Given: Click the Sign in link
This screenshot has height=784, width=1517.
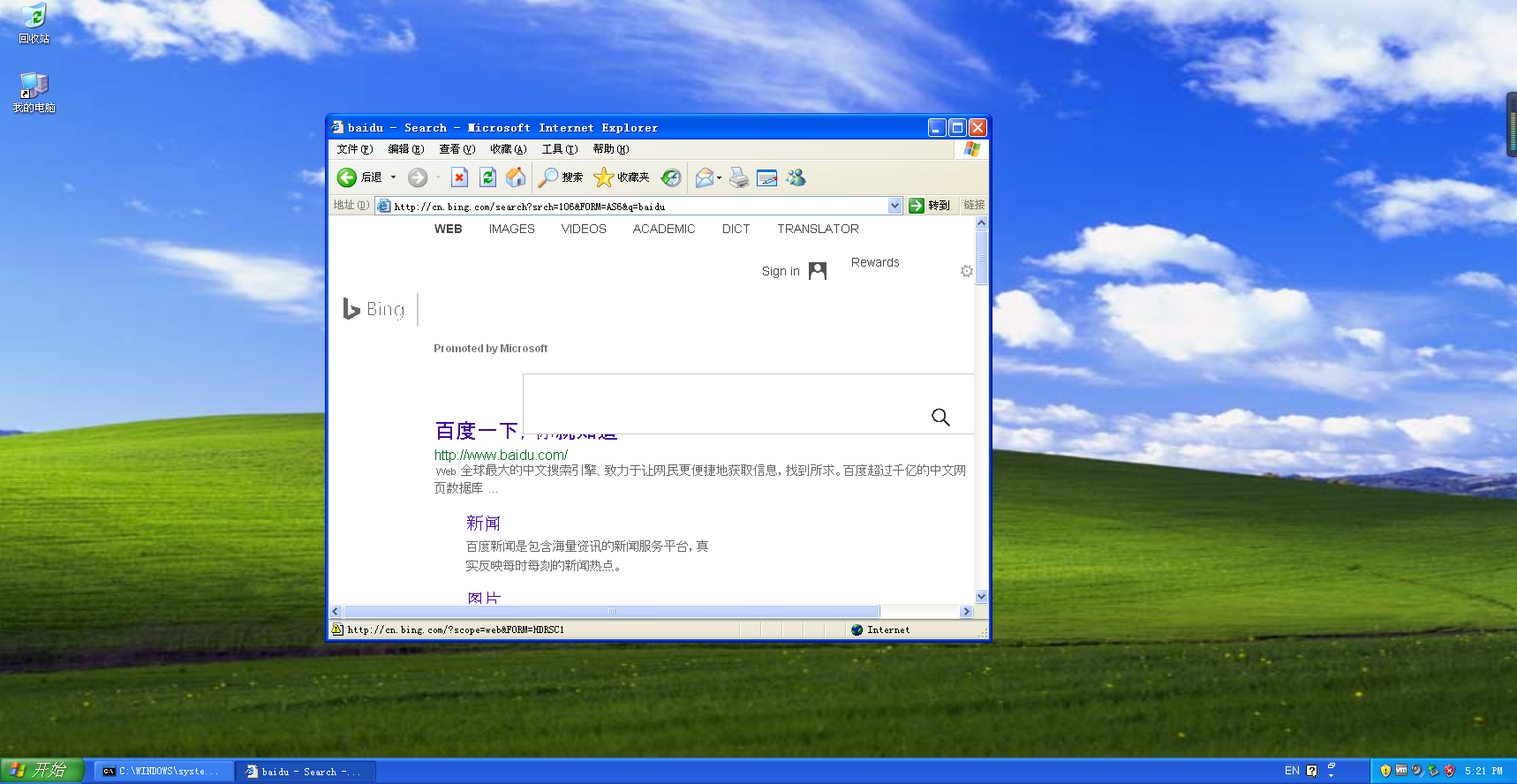Looking at the screenshot, I should [x=781, y=271].
